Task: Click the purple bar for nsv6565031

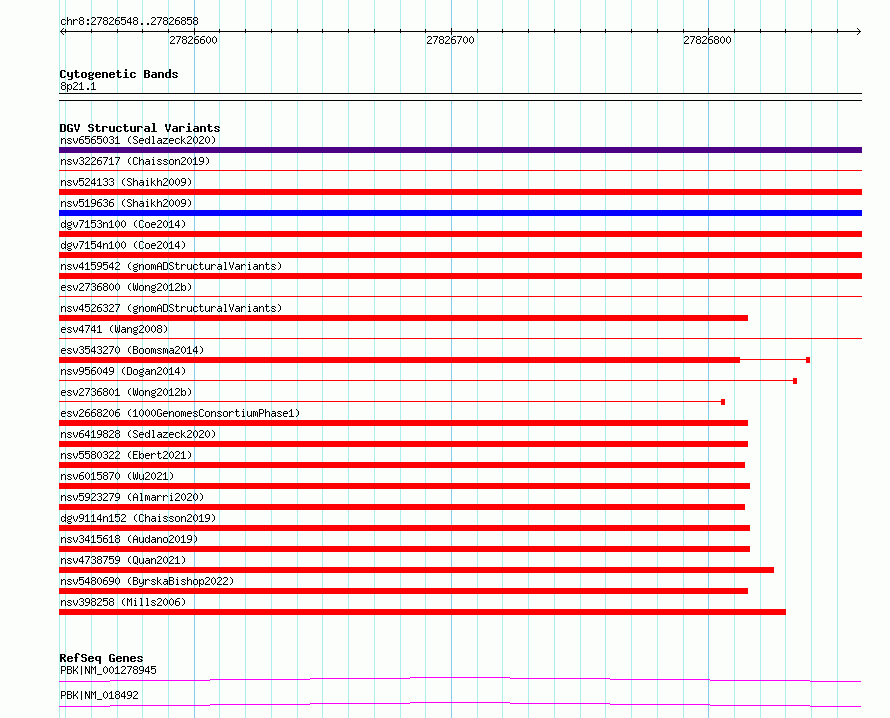Action: [460, 150]
